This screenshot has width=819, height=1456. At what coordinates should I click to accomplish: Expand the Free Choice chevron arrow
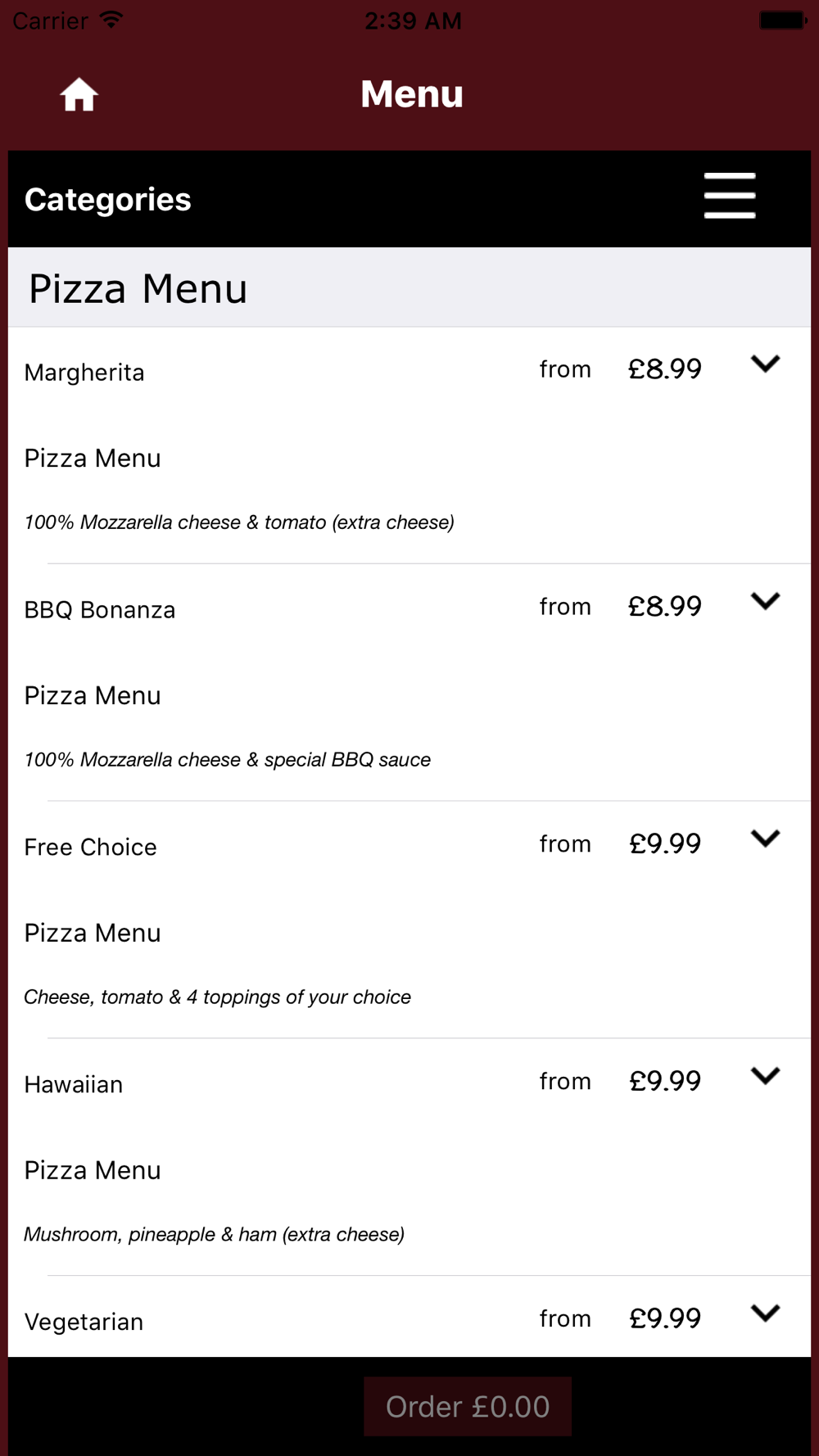click(765, 839)
